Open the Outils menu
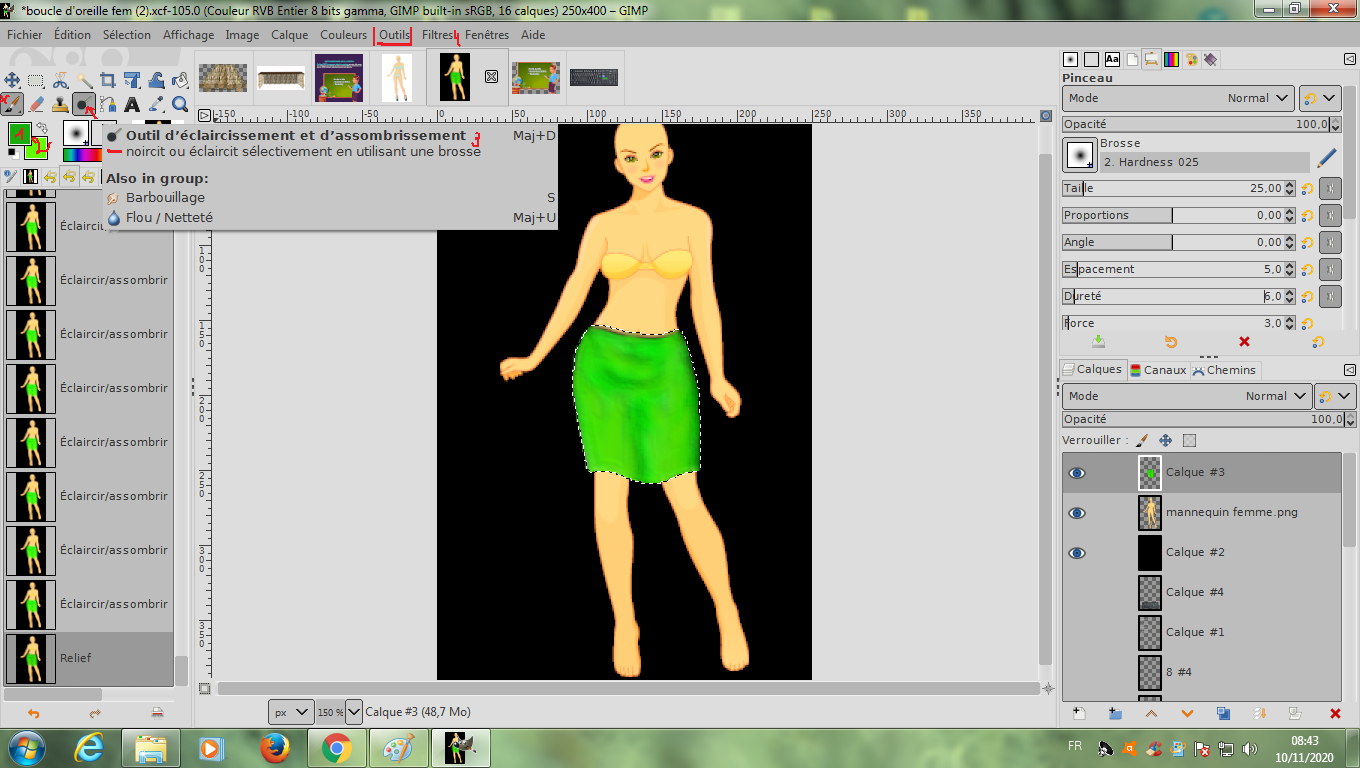Image resolution: width=1360 pixels, height=768 pixels. 394,34
